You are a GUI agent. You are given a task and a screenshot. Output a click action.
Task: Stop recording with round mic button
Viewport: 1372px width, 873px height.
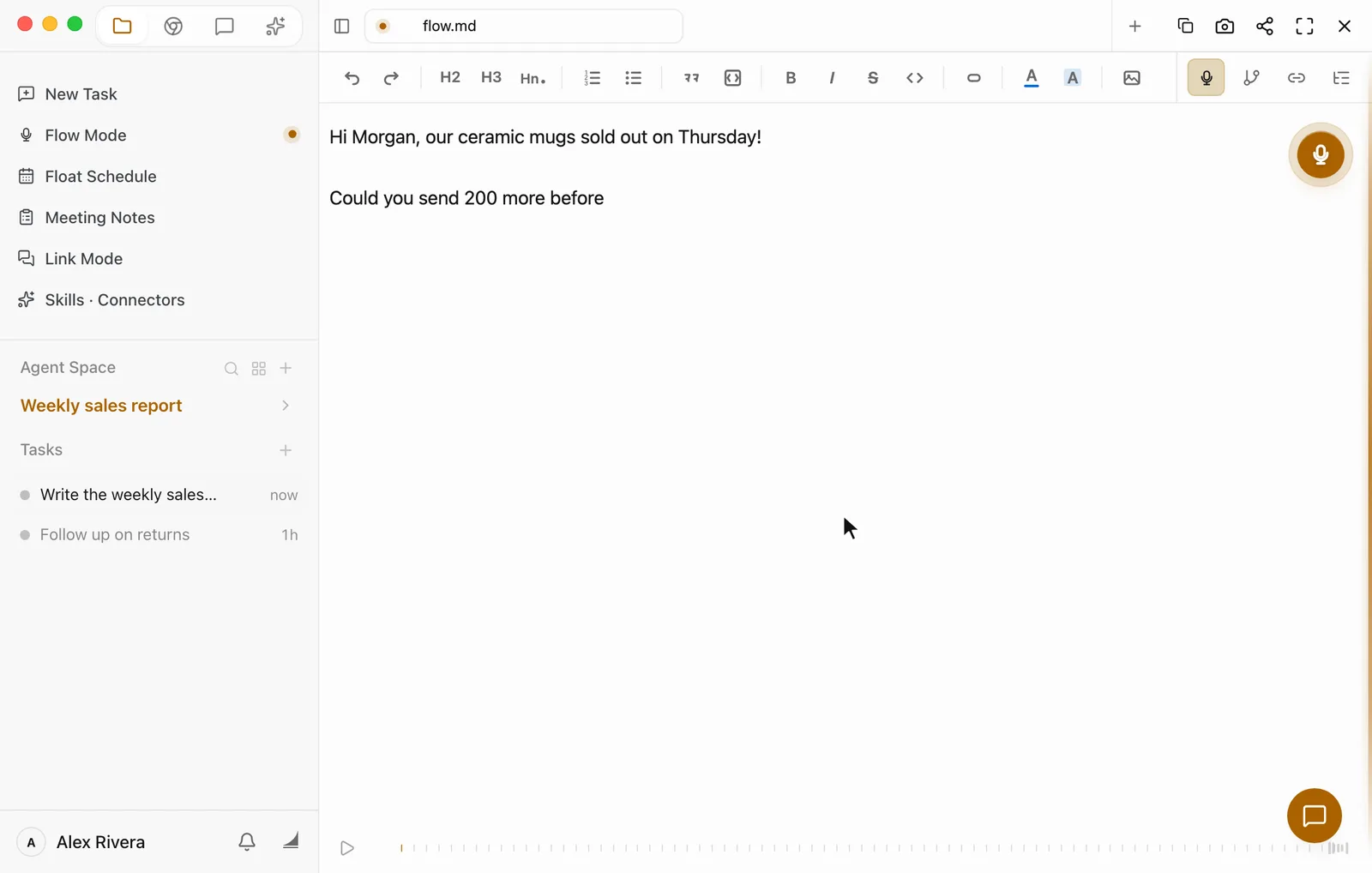(x=1321, y=154)
